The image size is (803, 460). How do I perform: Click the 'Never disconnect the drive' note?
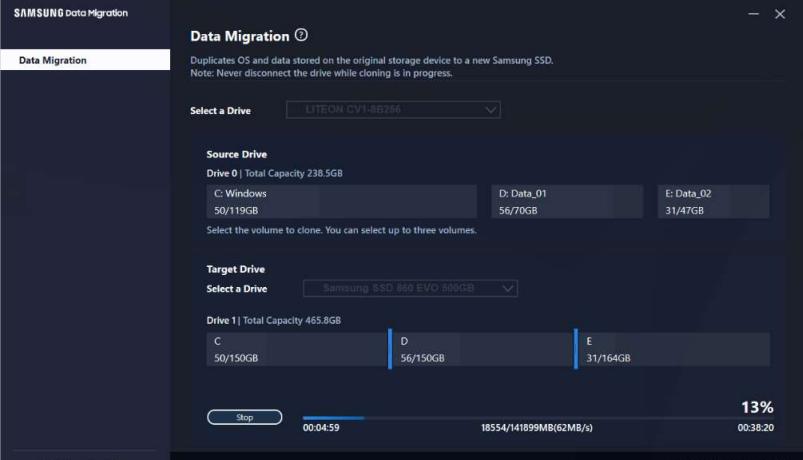click(321, 73)
